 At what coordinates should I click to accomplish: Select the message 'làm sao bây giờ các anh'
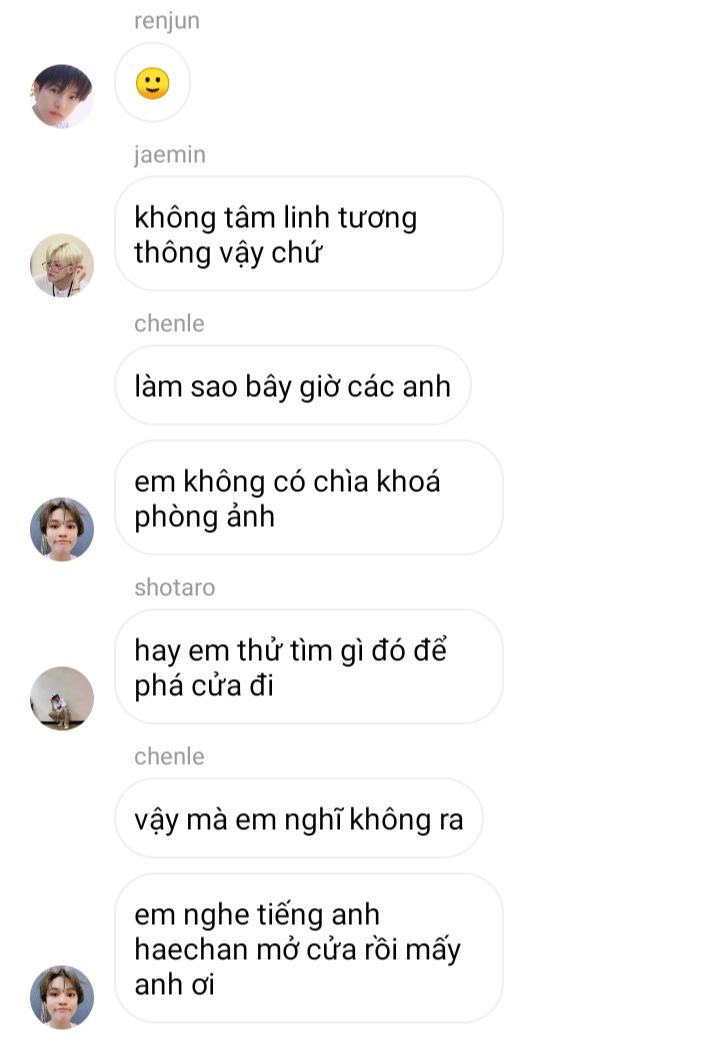[x=292, y=386]
